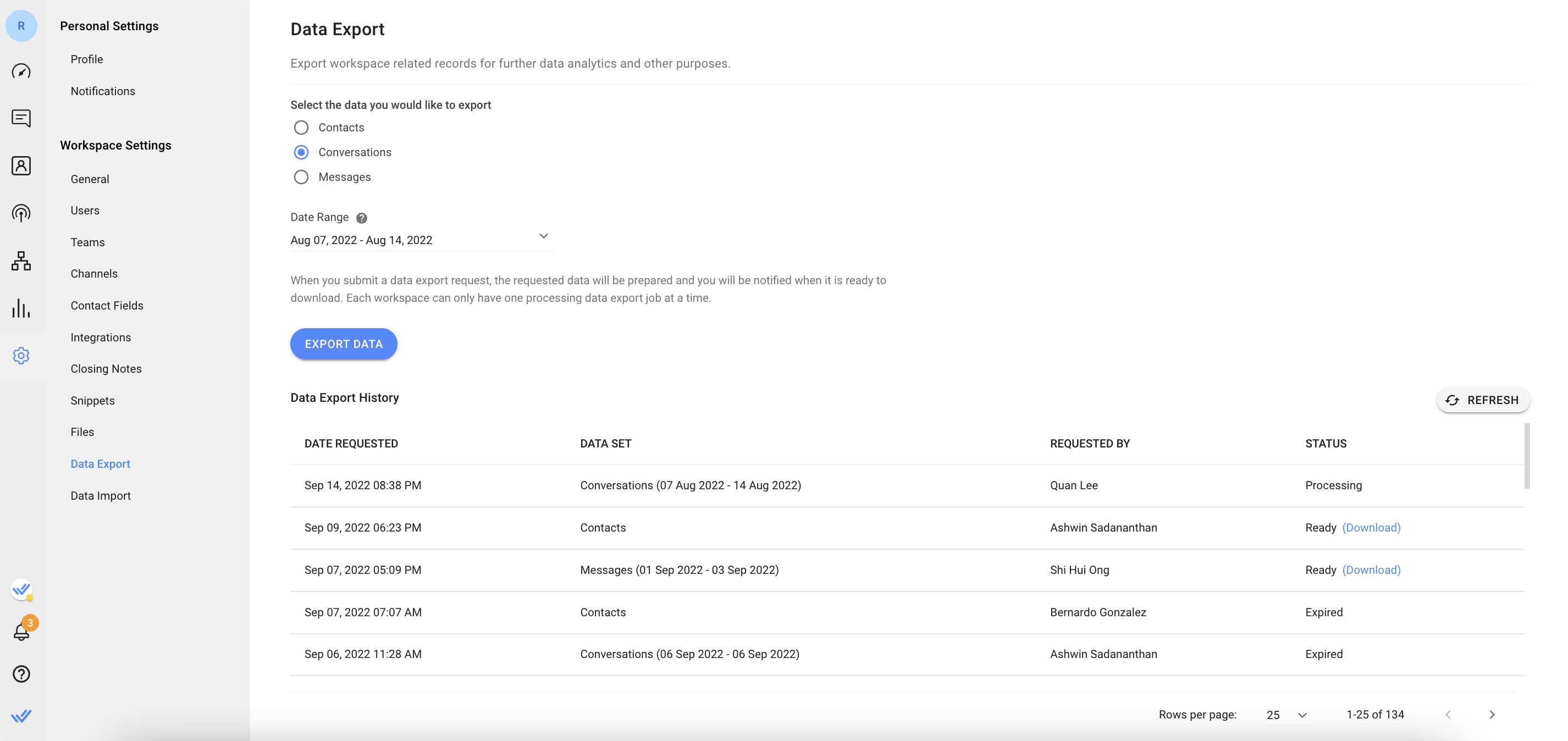
Task: Click the REFRESH button
Action: [x=1483, y=400]
